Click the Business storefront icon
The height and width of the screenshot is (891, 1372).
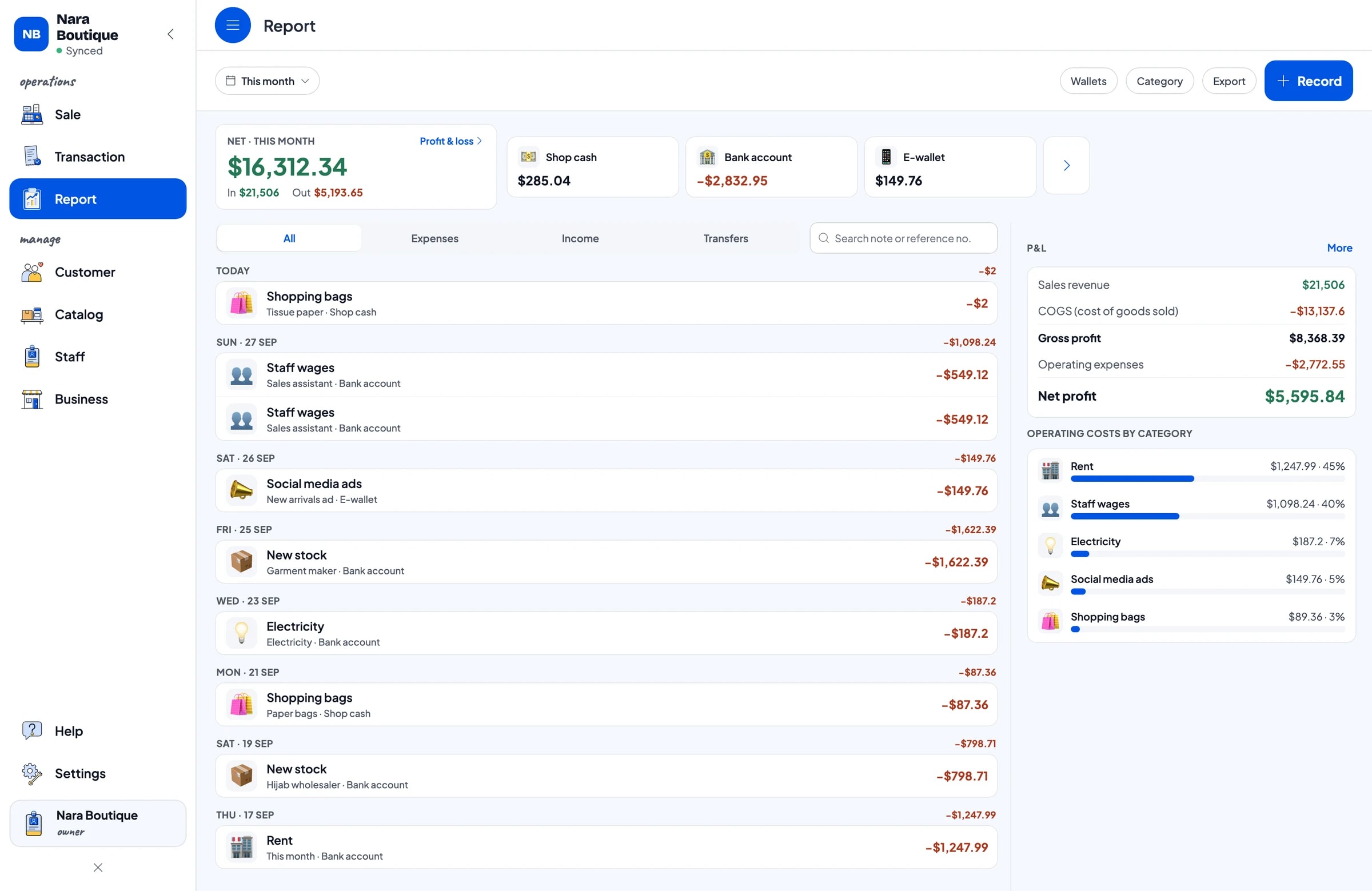pos(31,399)
